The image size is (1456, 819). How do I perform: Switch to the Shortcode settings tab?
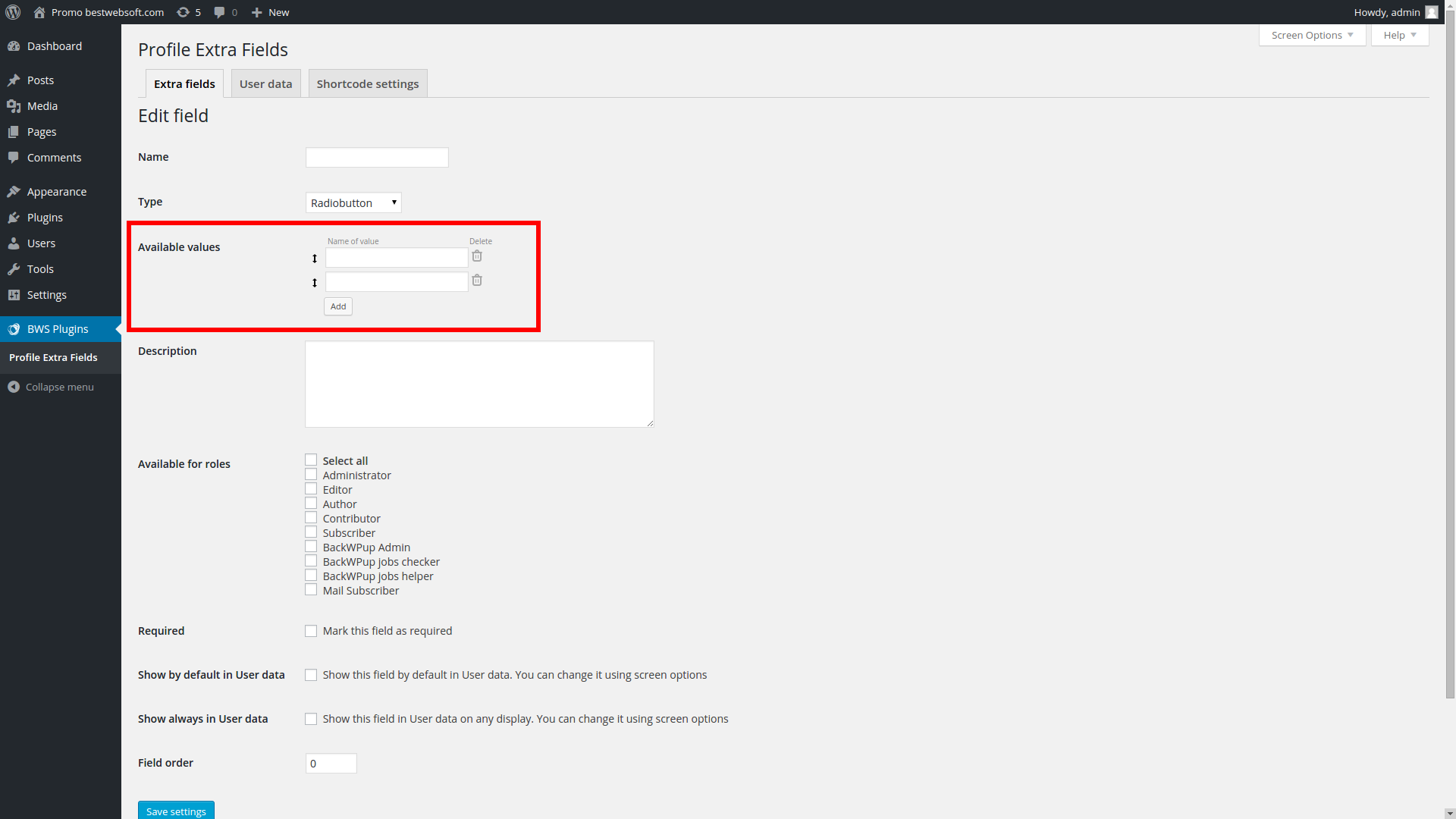coord(368,83)
